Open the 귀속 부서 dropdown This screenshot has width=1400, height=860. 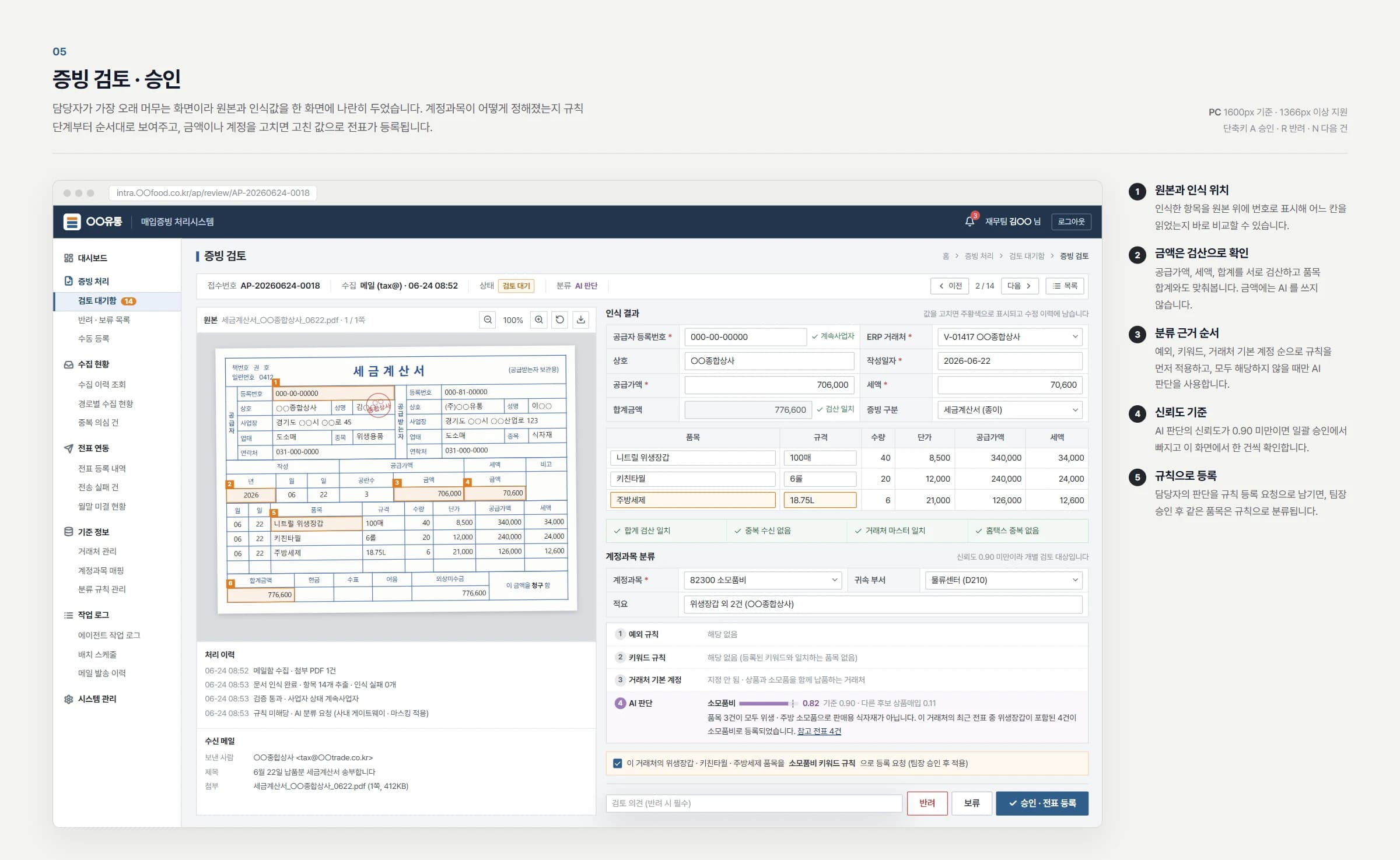1003,580
